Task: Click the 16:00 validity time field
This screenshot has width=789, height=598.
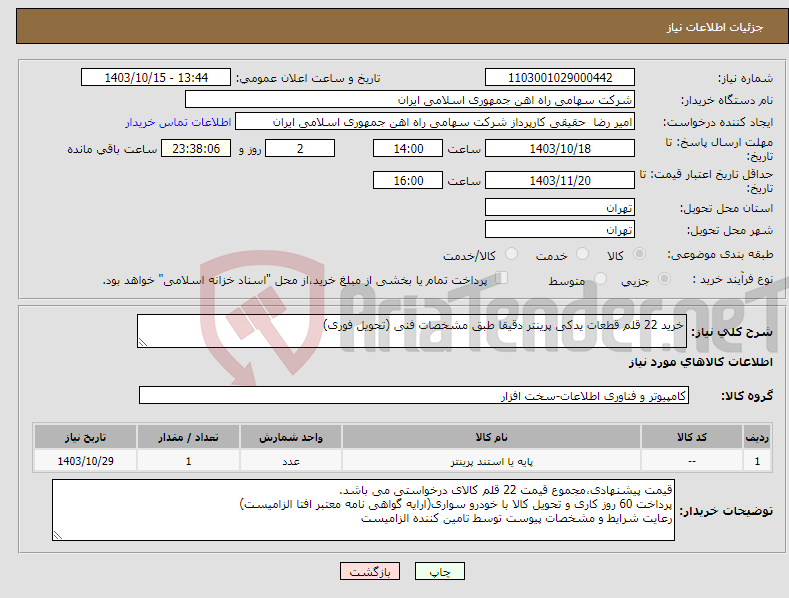Action: (x=408, y=180)
